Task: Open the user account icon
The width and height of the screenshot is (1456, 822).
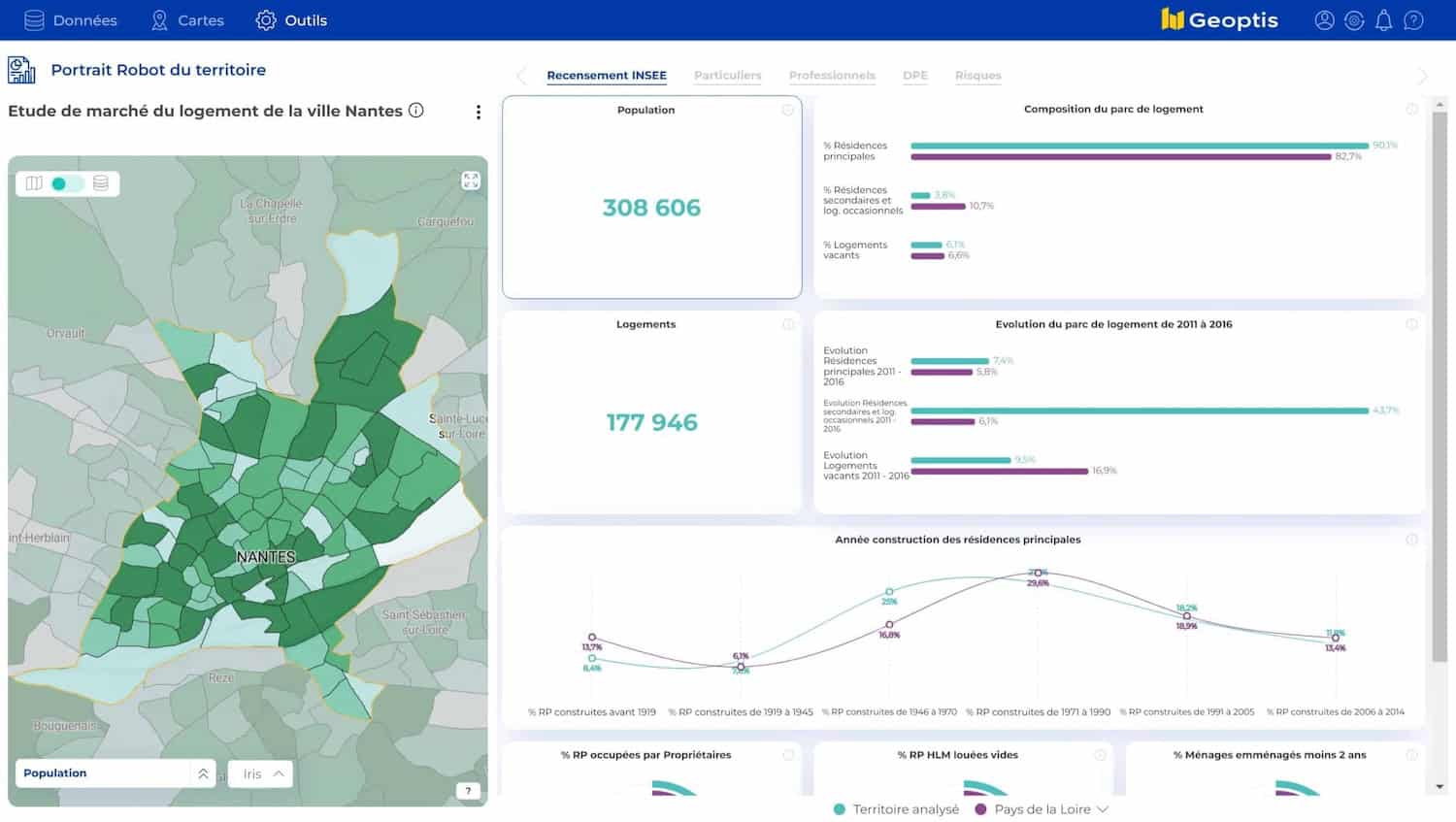Action: click(1324, 20)
